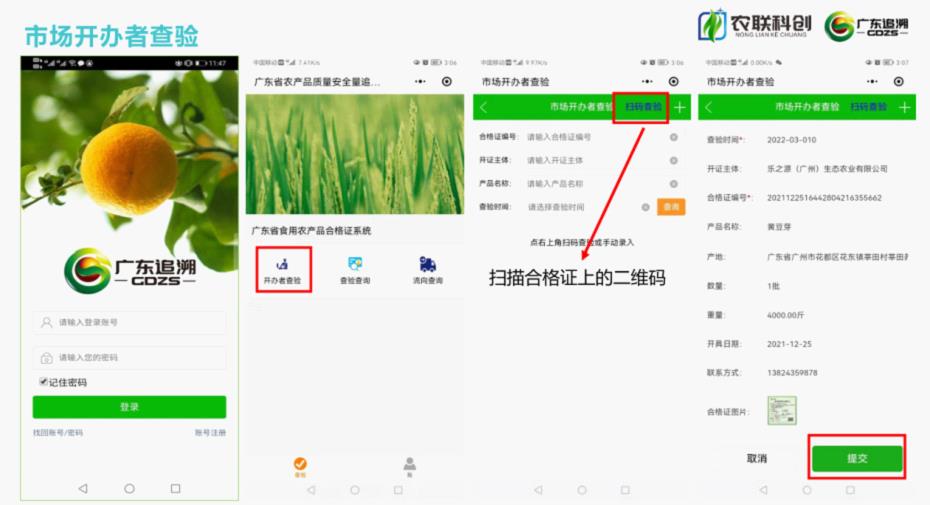
Task: Switch to the 我 profile tab
Action: click(409, 467)
